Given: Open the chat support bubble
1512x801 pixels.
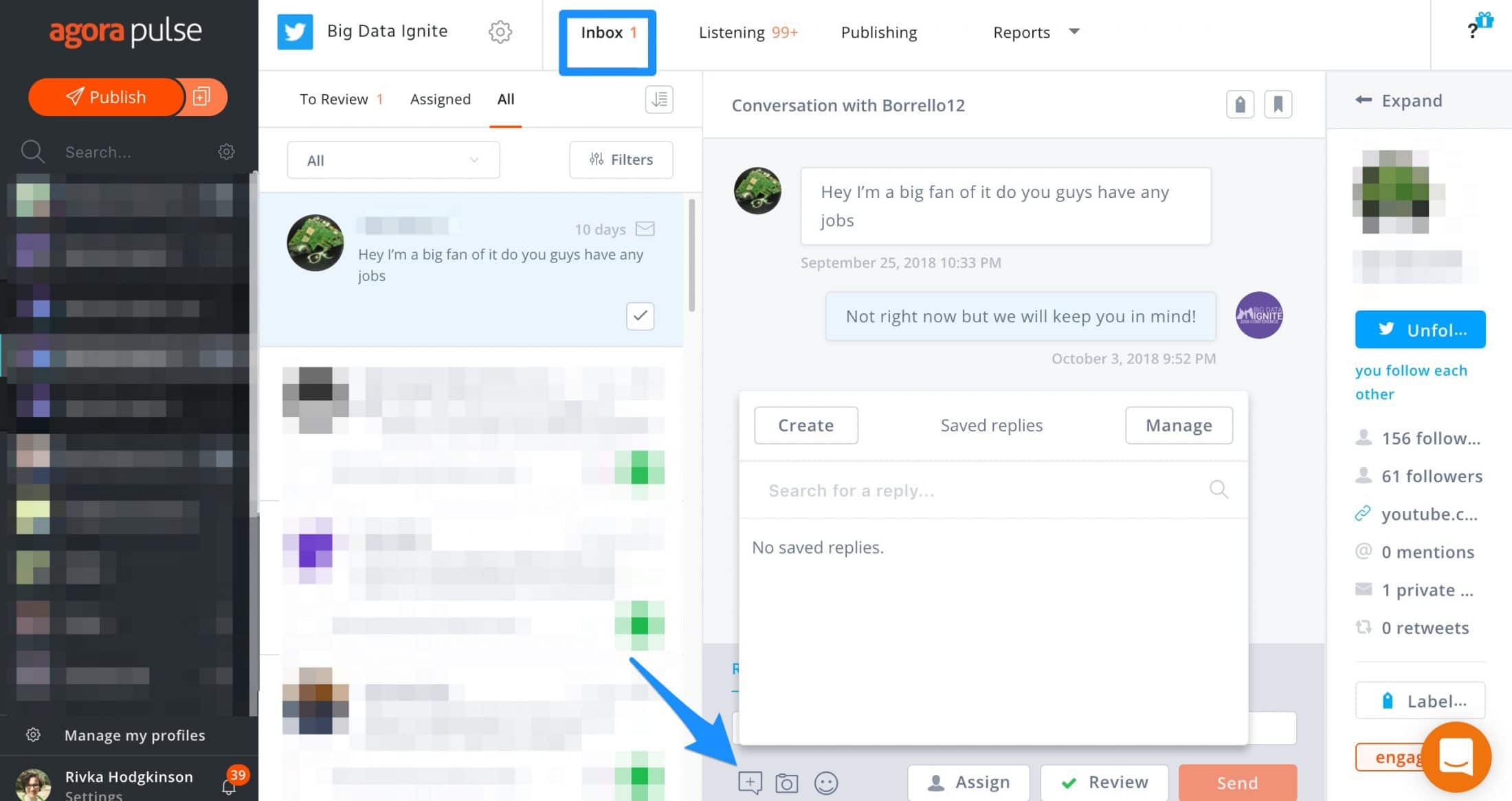Looking at the screenshot, I should (1456, 756).
